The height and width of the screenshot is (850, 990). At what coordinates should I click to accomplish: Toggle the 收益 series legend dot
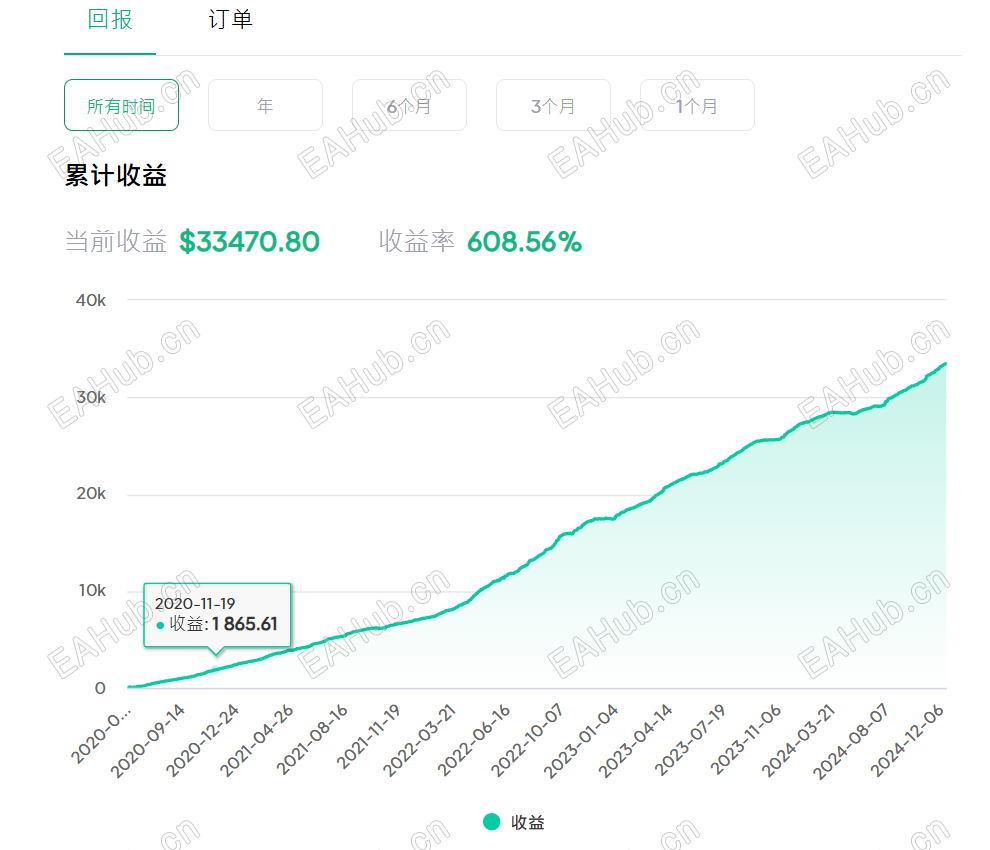(x=491, y=822)
